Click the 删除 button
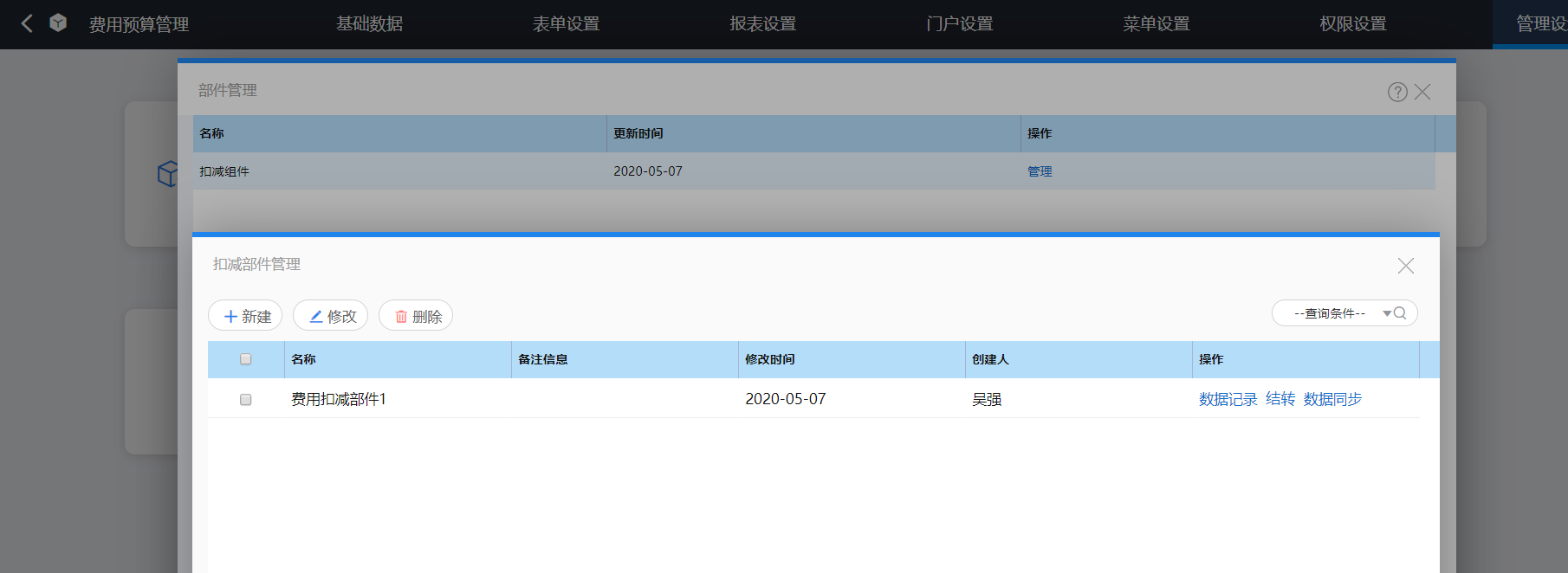The height and width of the screenshot is (573, 1568). (x=416, y=316)
